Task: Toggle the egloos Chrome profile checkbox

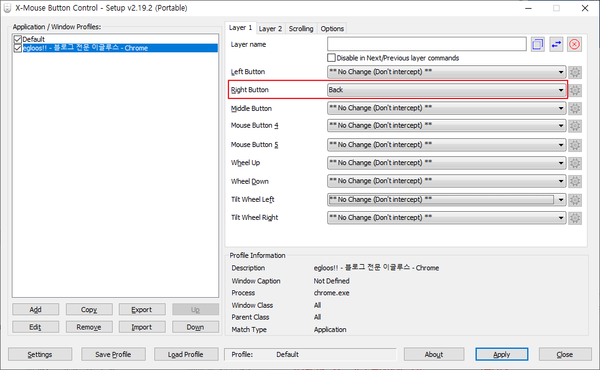Action: coord(18,48)
